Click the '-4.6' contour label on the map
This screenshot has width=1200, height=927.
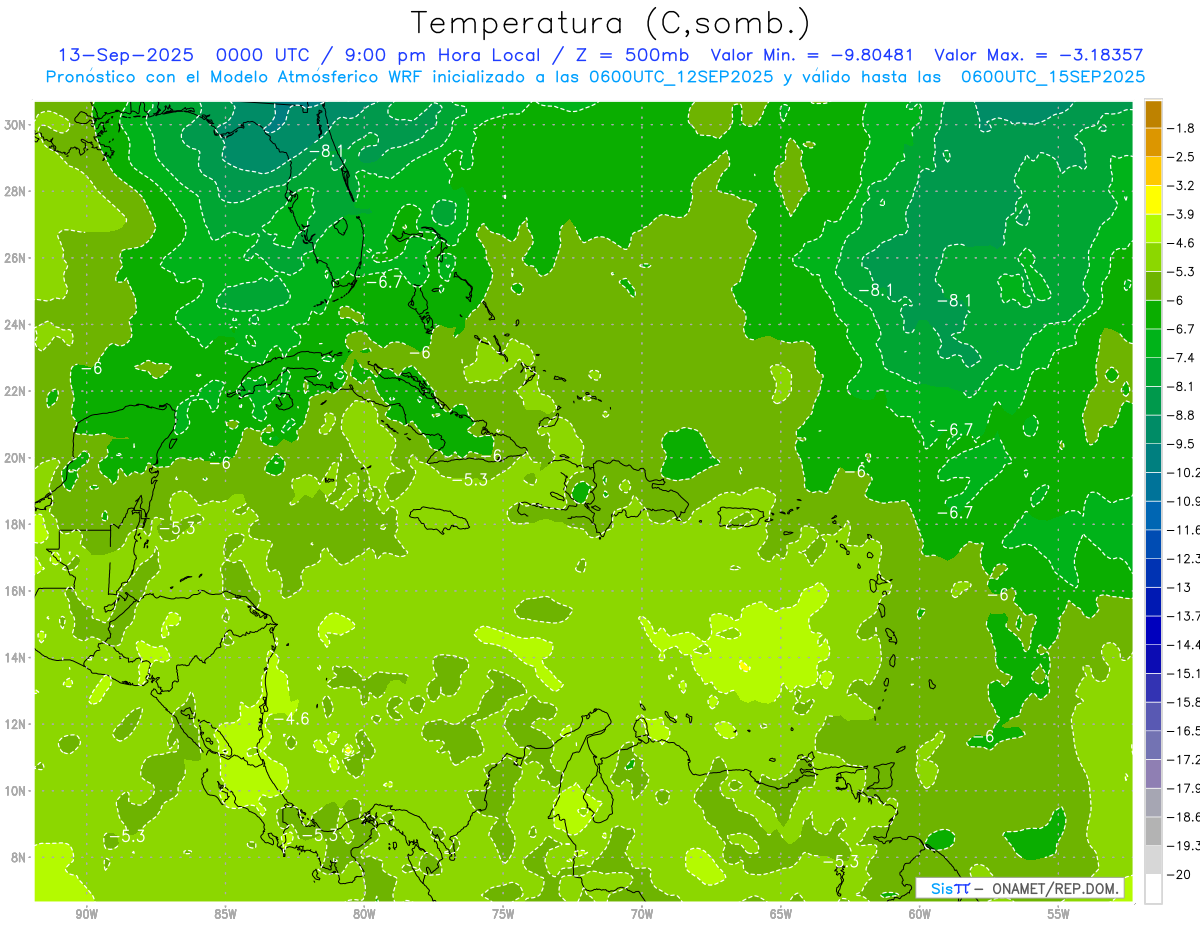[x=291, y=718]
